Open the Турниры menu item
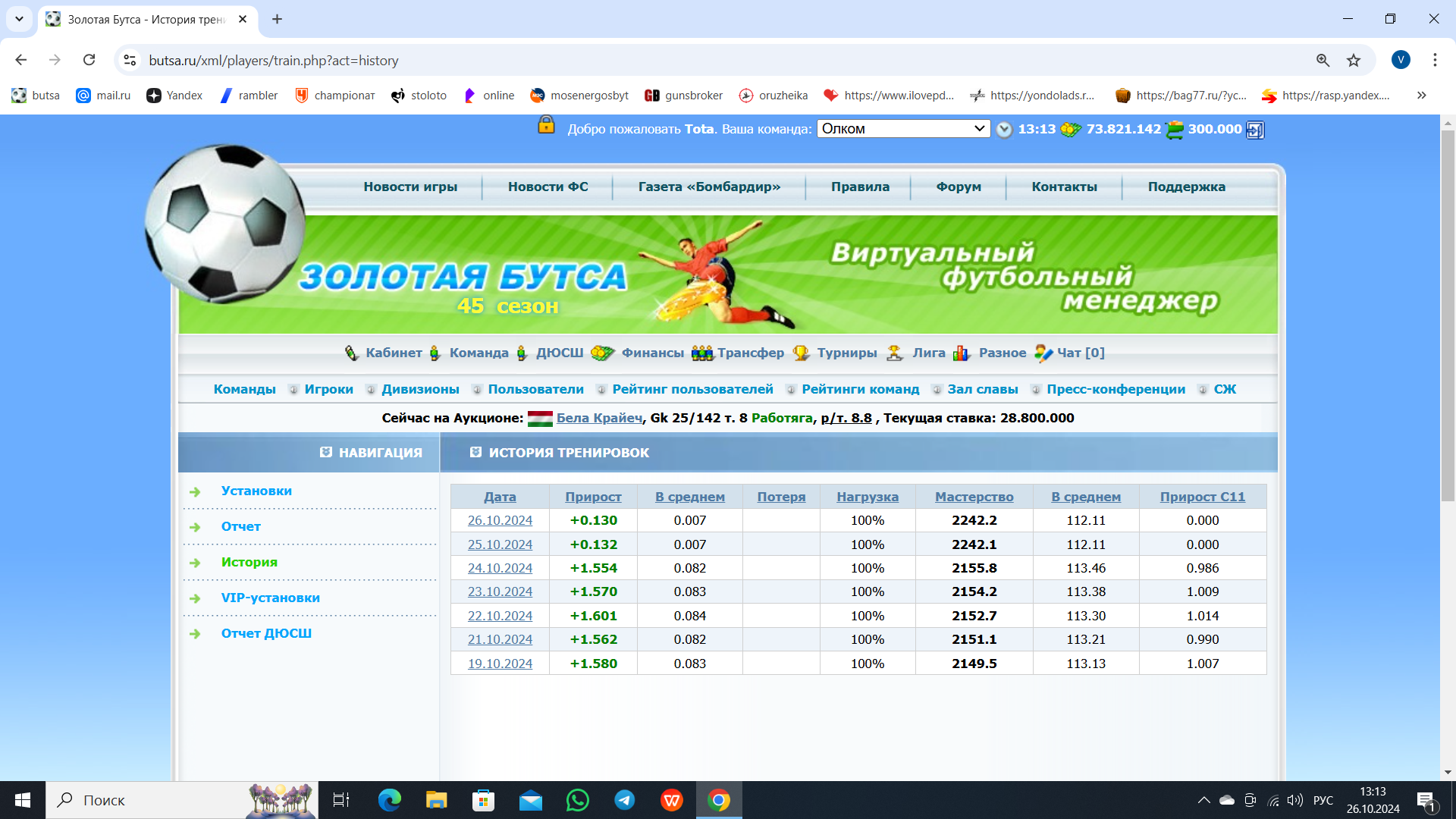 (846, 353)
